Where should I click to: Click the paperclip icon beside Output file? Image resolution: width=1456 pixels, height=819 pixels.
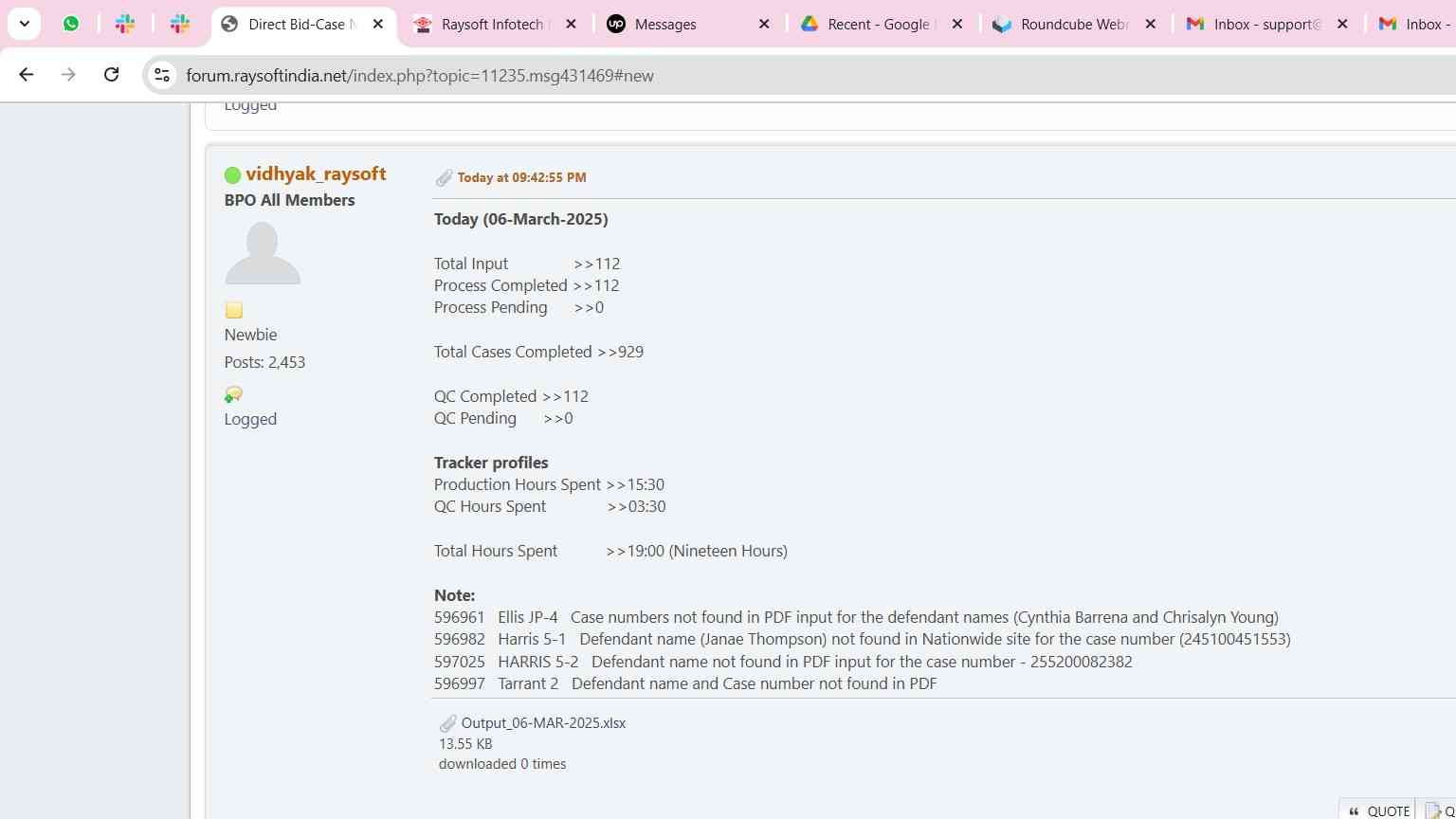(447, 723)
